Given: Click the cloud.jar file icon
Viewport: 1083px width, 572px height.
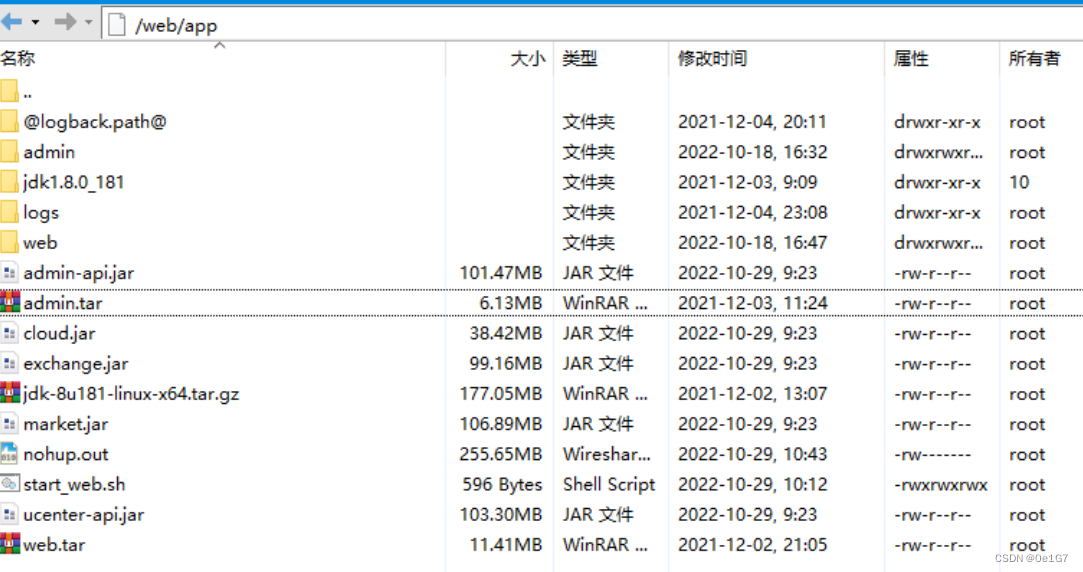Looking at the screenshot, I should point(9,334).
